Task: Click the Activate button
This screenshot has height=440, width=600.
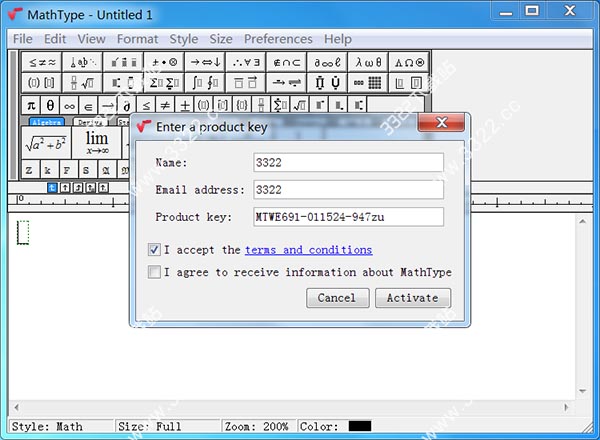Action: coord(413,298)
